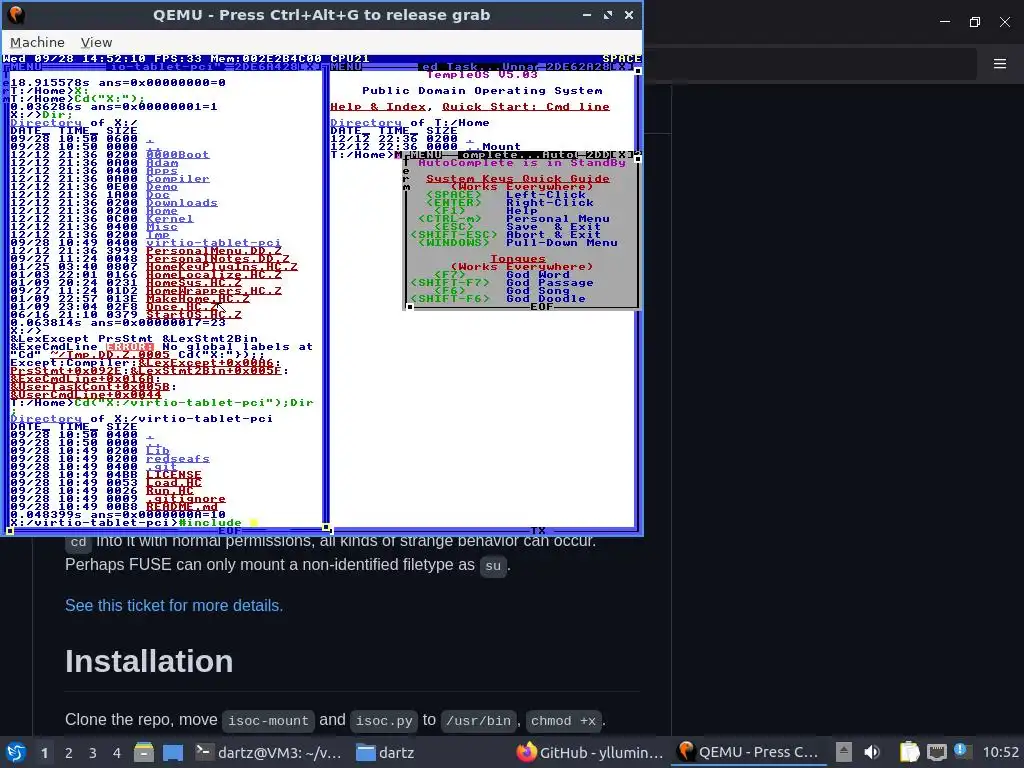Click the network tray icon

click(936, 752)
